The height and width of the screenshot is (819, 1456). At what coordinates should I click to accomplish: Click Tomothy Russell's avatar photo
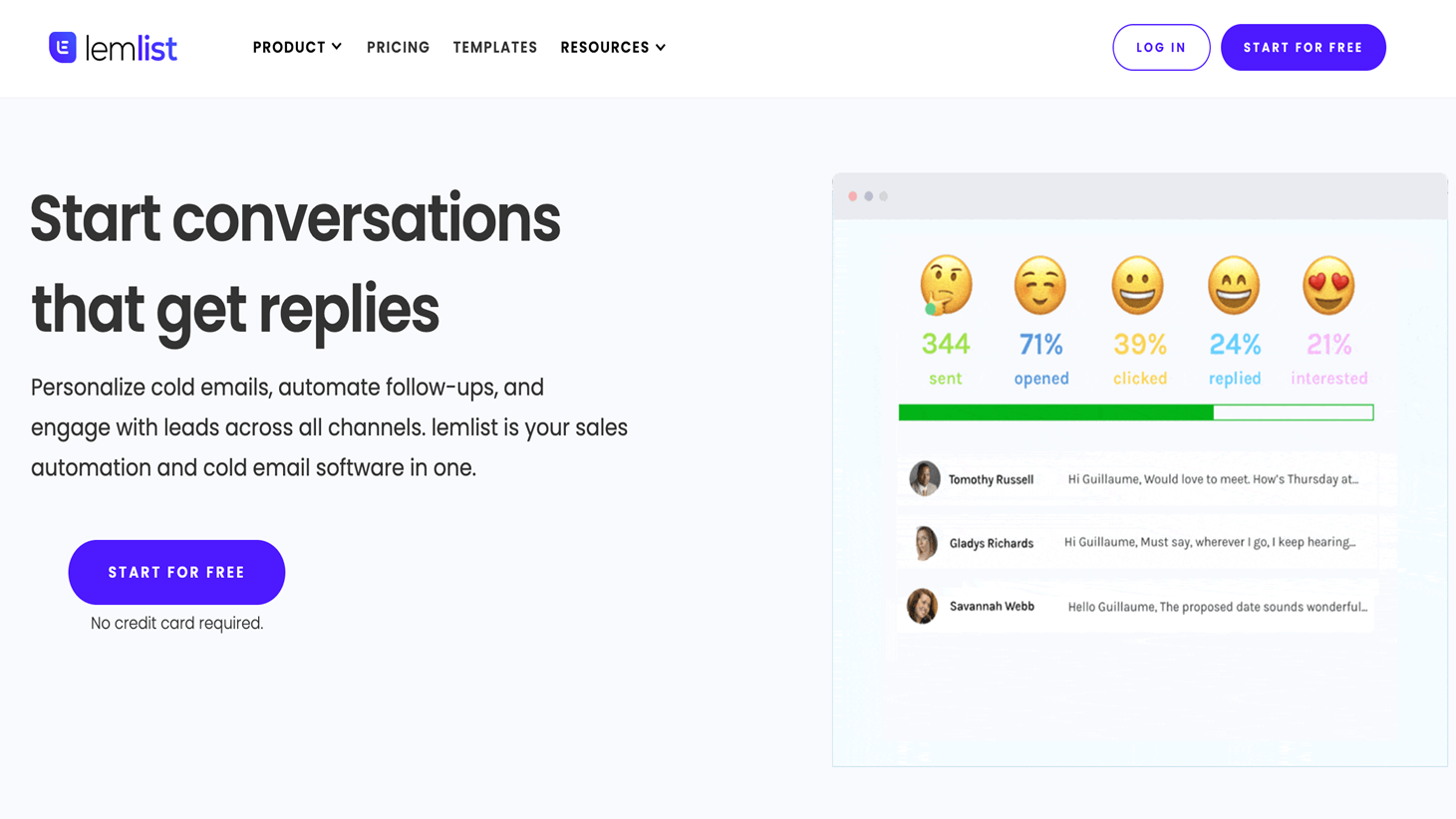click(925, 478)
